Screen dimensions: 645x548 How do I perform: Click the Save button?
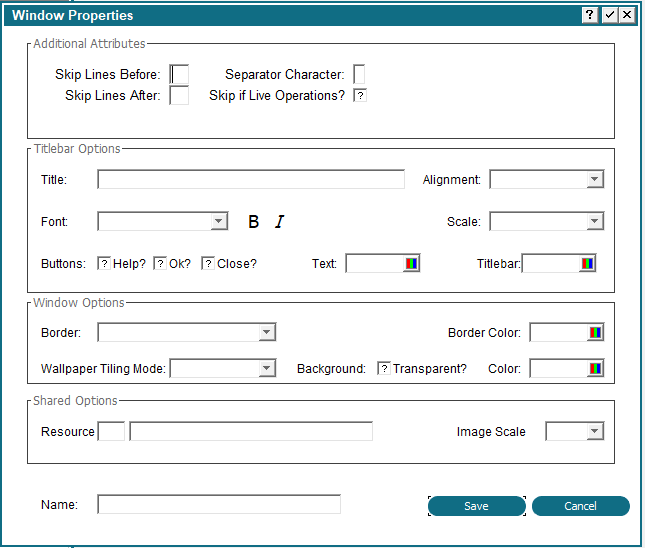pos(477,506)
